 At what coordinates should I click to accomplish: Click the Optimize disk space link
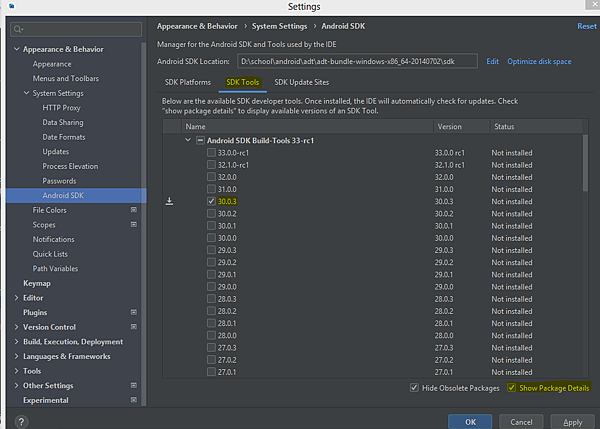[x=539, y=61]
